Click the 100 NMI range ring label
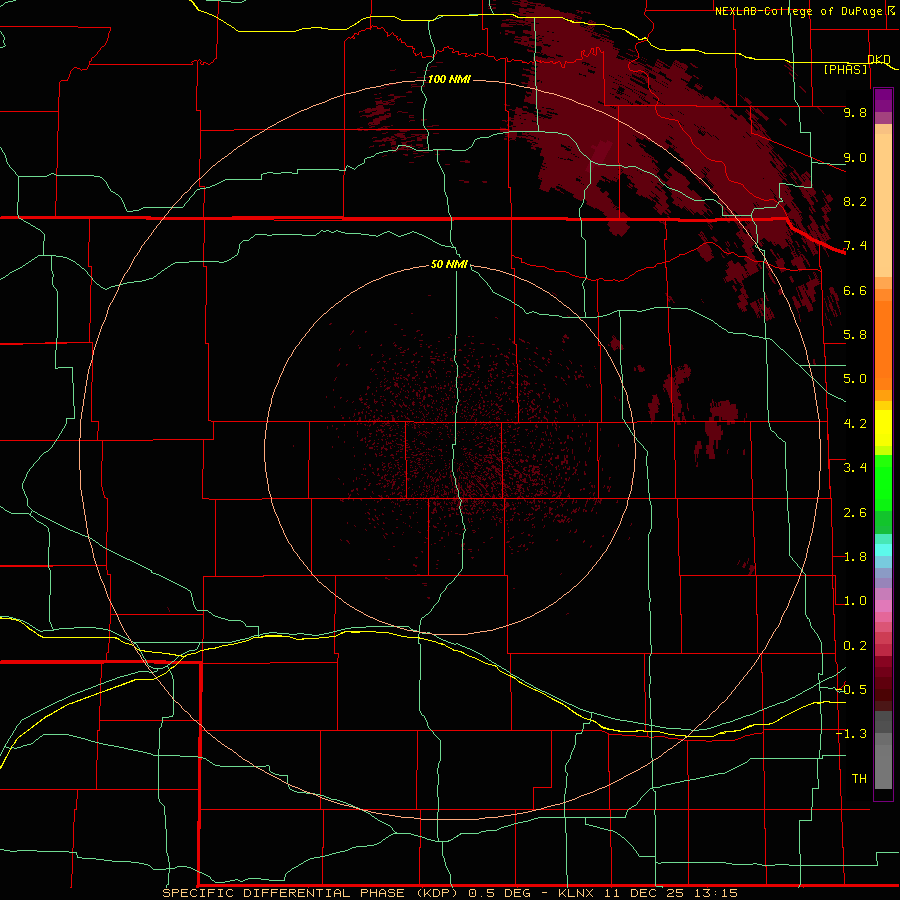The image size is (900, 900). 449,79
